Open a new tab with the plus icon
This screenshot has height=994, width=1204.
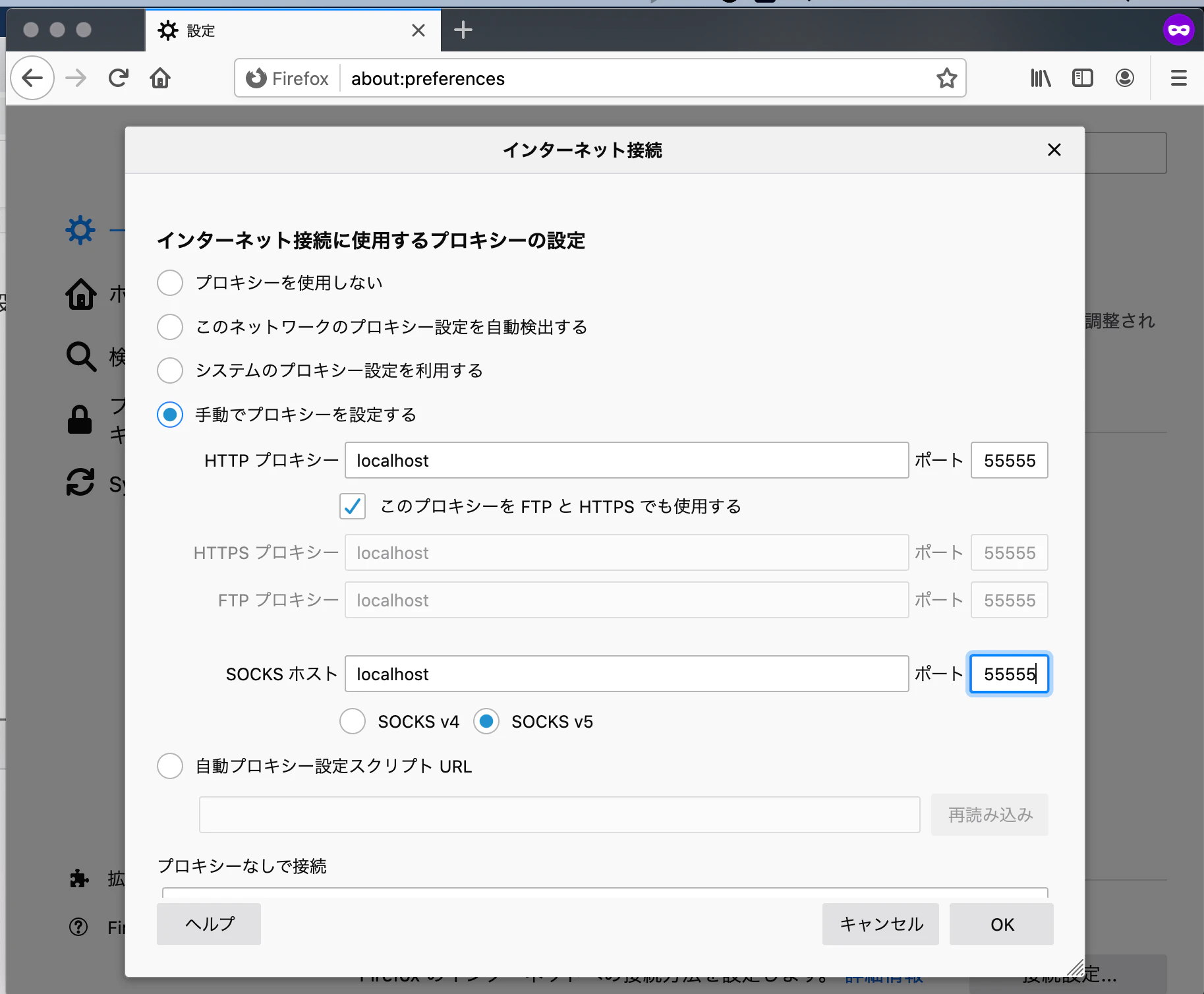463,30
